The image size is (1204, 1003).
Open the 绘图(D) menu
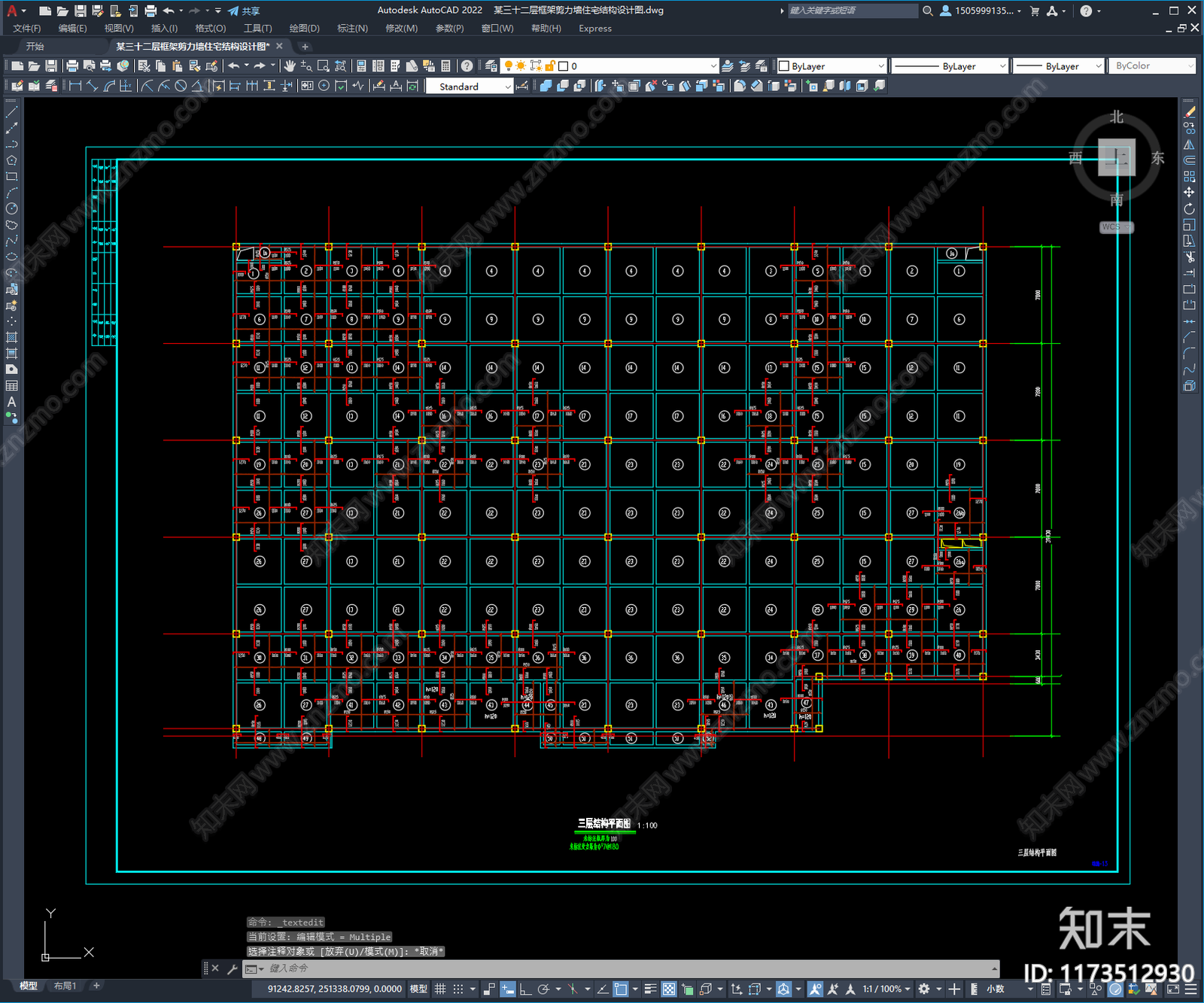(x=304, y=29)
